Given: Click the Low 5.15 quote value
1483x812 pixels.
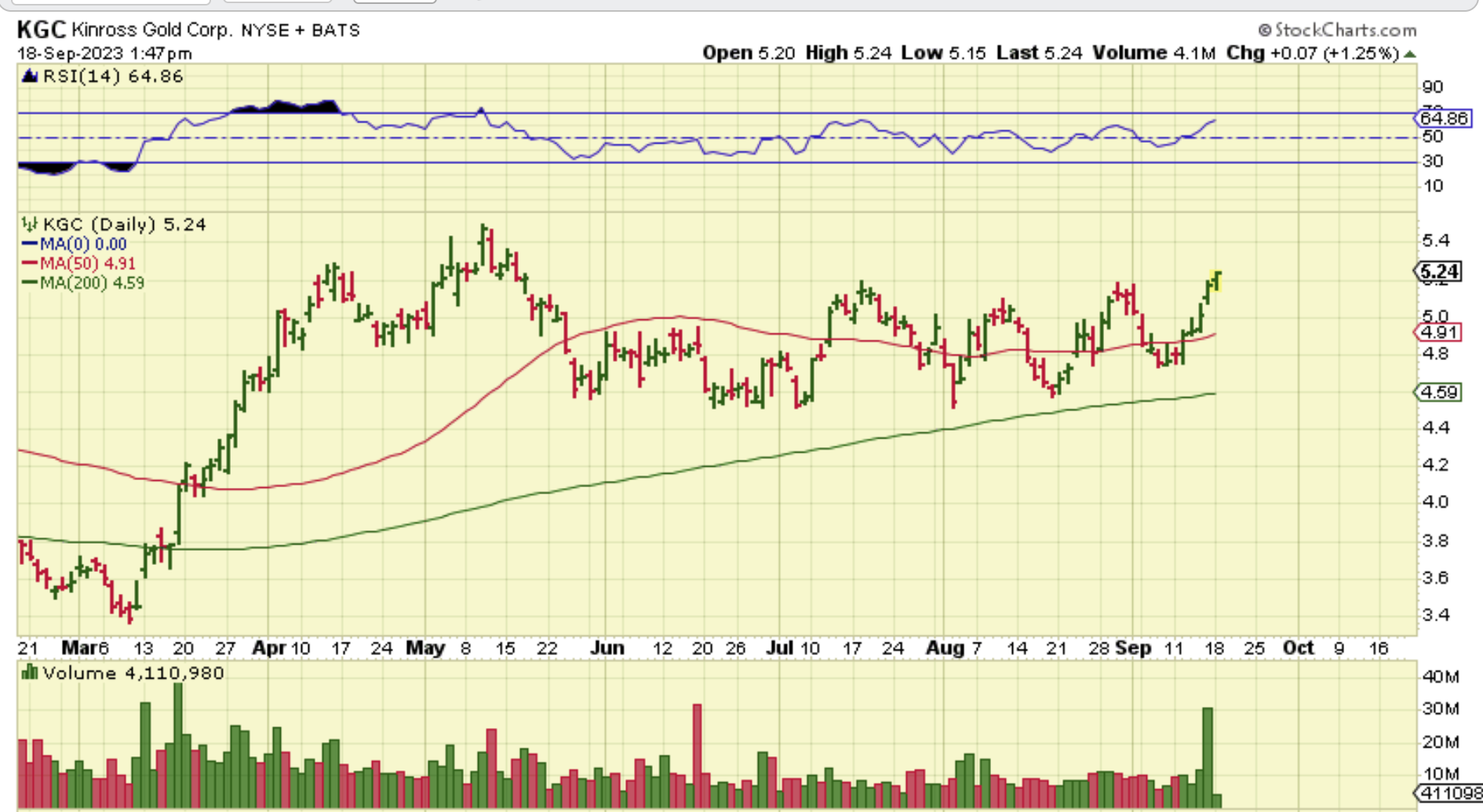Looking at the screenshot, I should (x=943, y=53).
